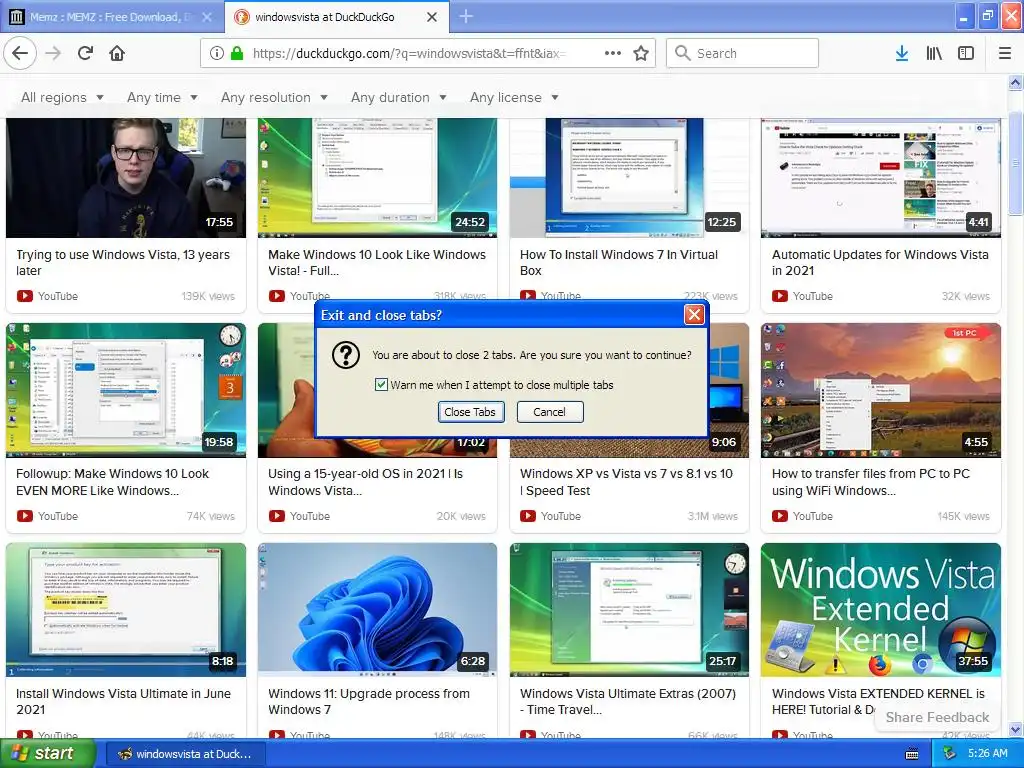Viewport: 1024px width, 768px height.
Task: Open the Any time filter dropdown
Action: coord(162,97)
